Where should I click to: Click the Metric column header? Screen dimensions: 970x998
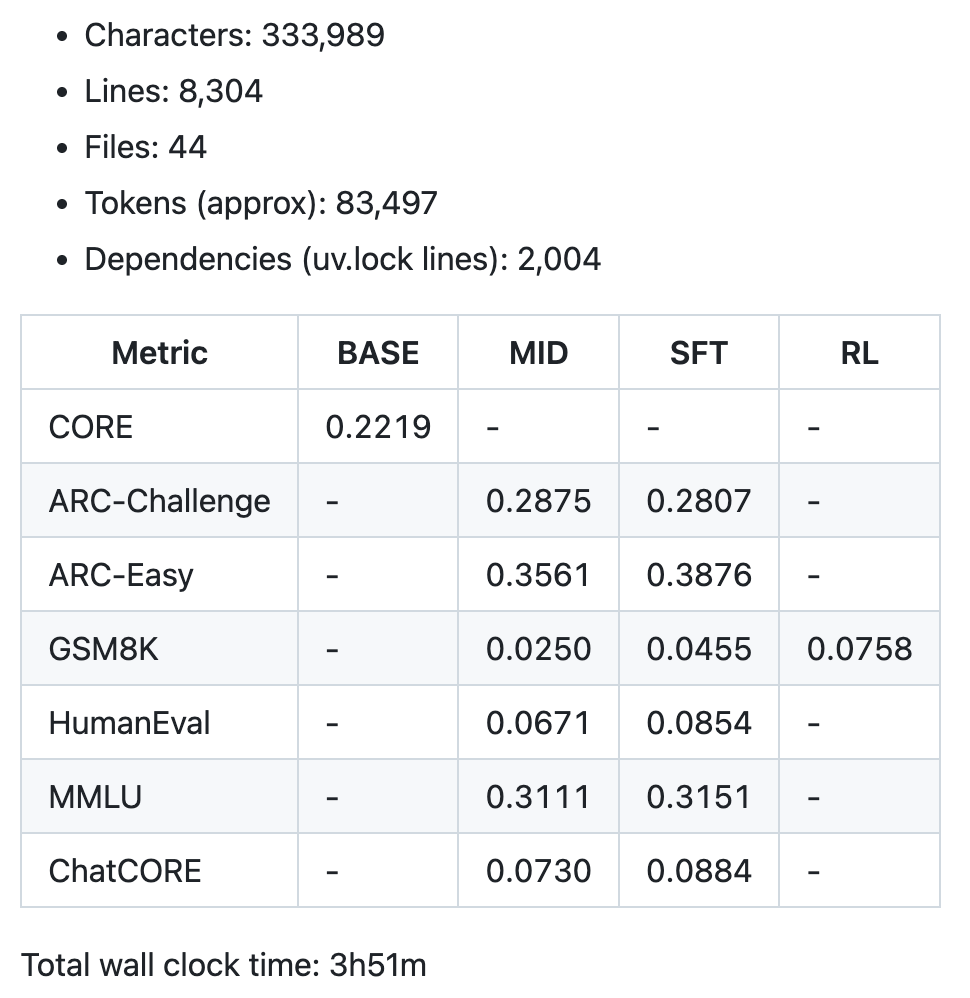tap(159, 352)
